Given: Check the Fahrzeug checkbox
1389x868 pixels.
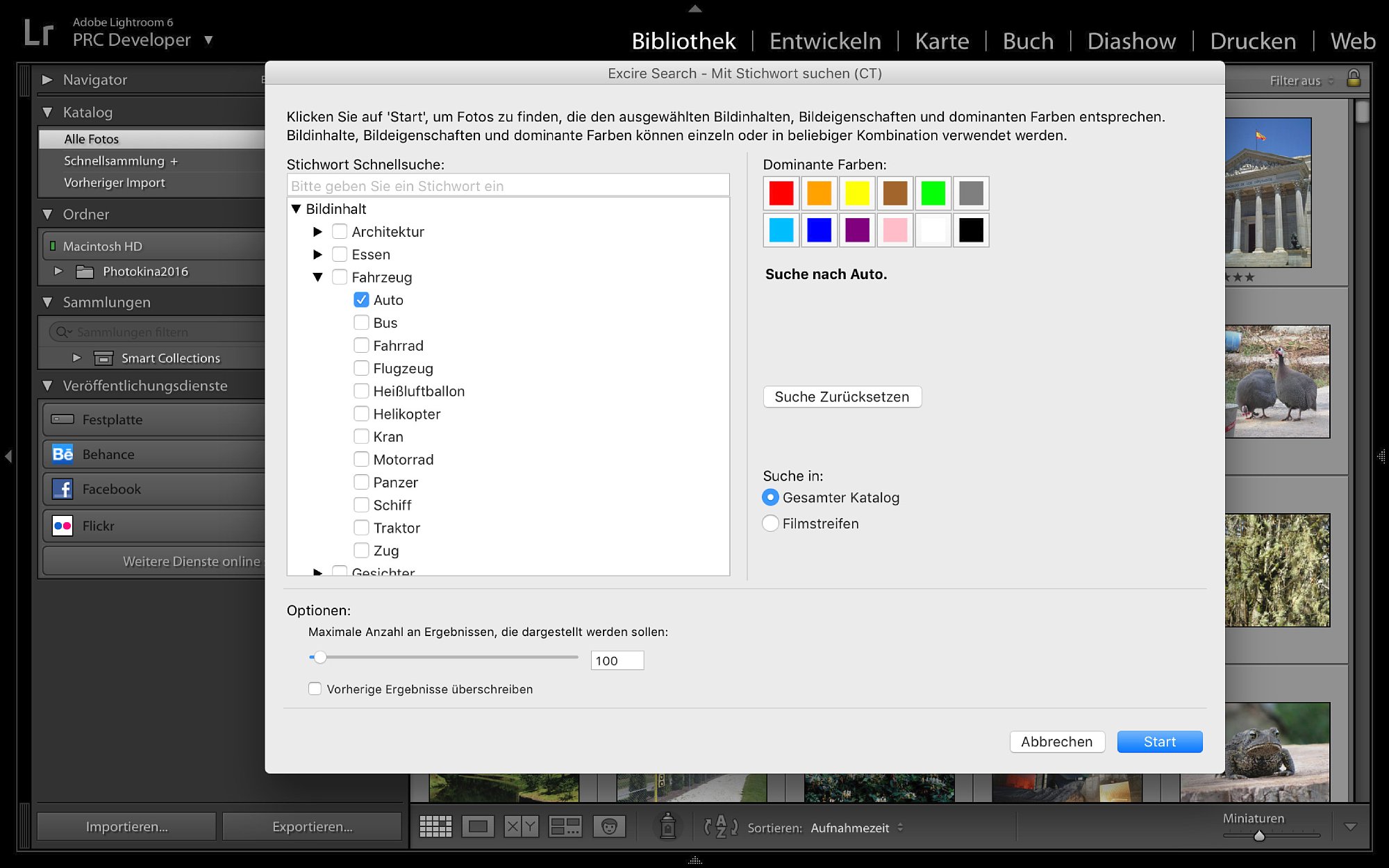Looking at the screenshot, I should tap(340, 277).
